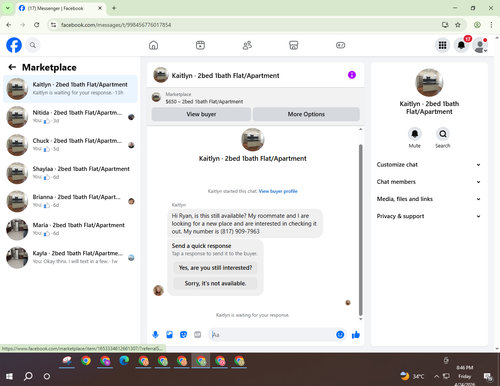Image resolution: width=500 pixels, height=386 pixels.
Task: Send 'Yes, are you still interested?' response
Action: (215, 268)
